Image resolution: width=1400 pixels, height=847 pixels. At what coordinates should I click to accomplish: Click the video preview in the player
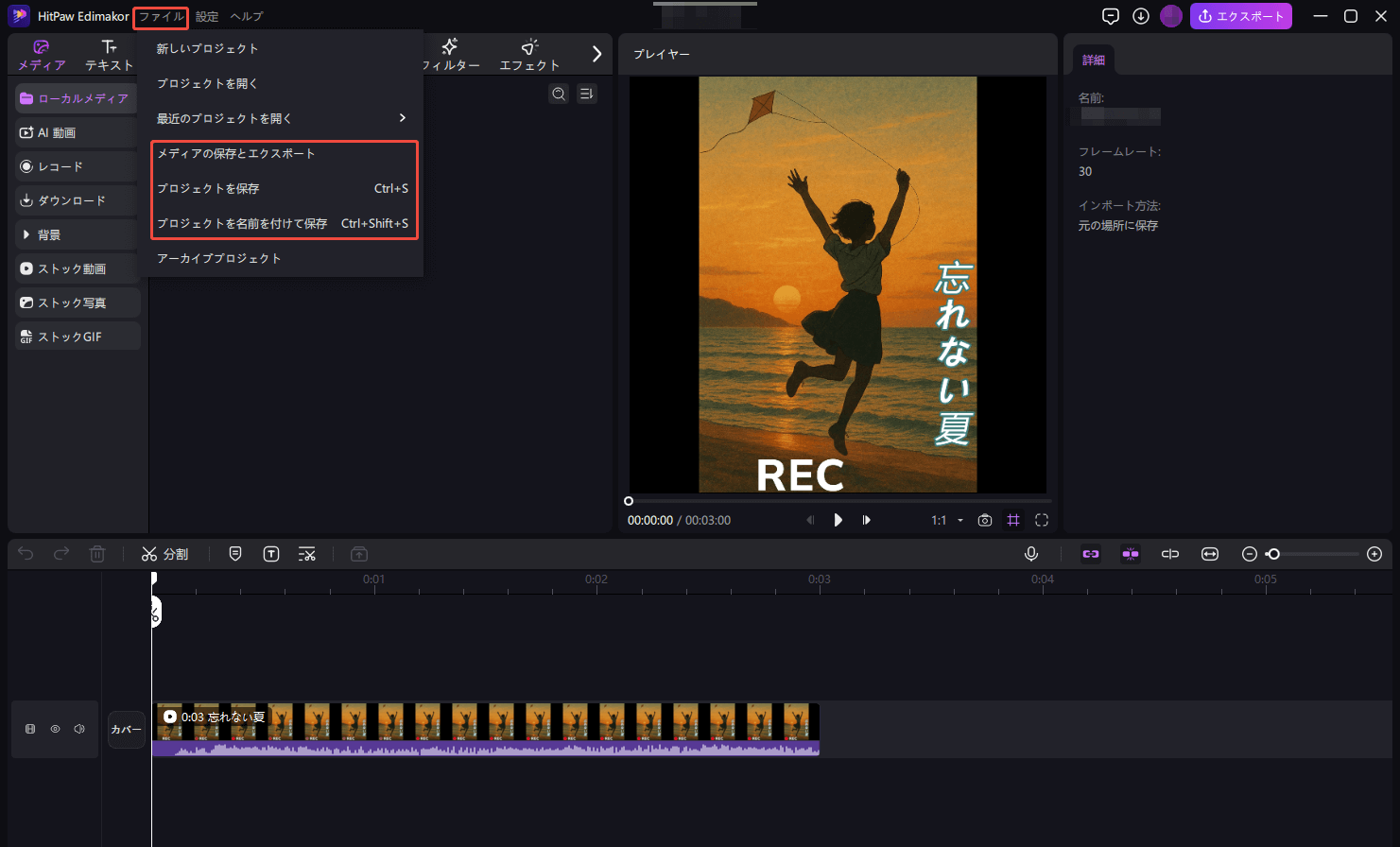pos(838,285)
